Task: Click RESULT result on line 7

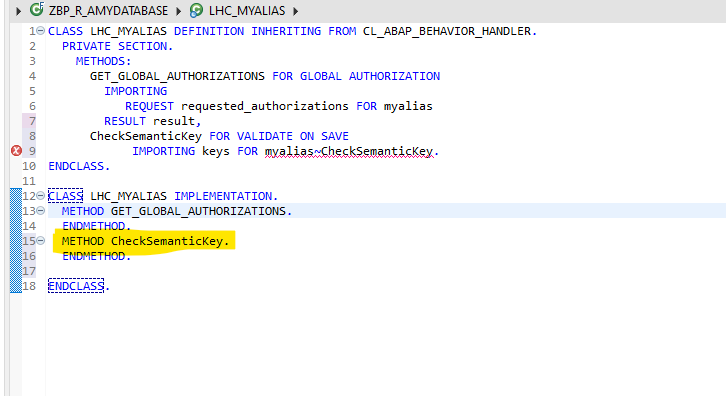Action: click(151, 121)
